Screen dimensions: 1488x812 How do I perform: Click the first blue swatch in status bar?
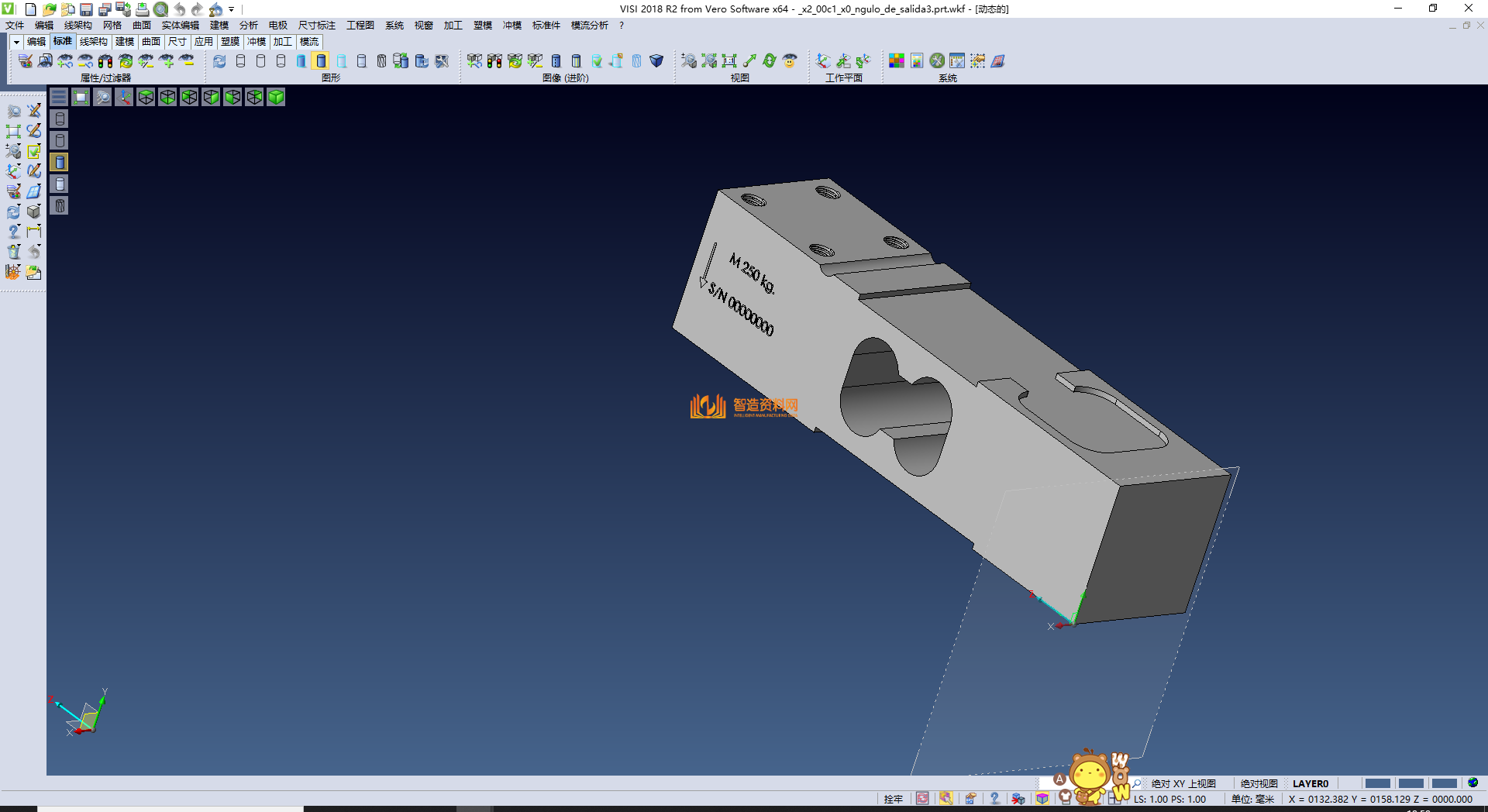1377,783
